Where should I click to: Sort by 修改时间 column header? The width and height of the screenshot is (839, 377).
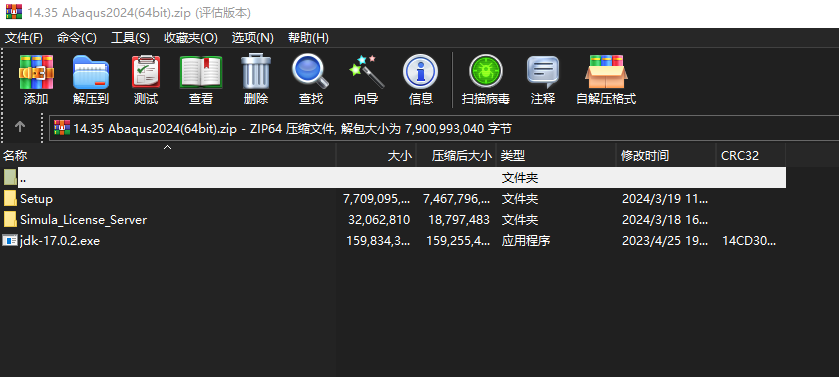(666, 156)
